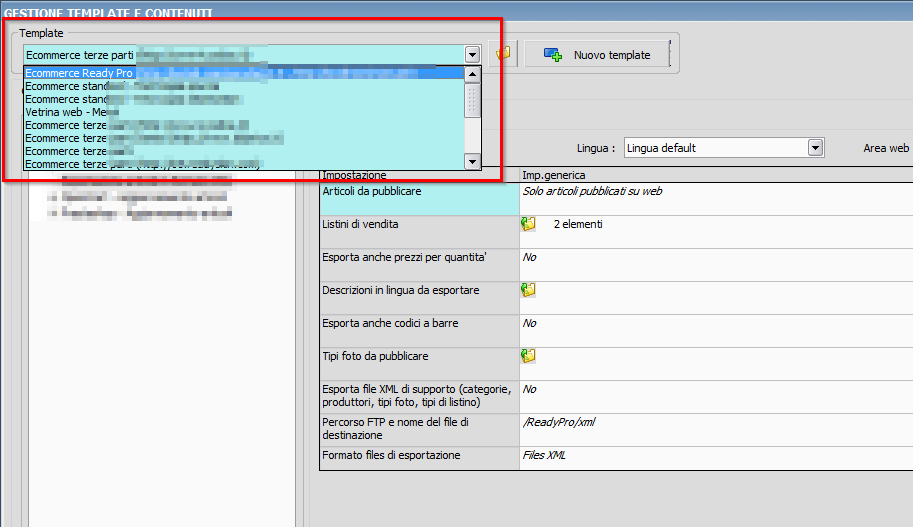Open the Descrizioni in lingua da esportare folder icon
Screen dimensions: 913x527
tap(528, 289)
